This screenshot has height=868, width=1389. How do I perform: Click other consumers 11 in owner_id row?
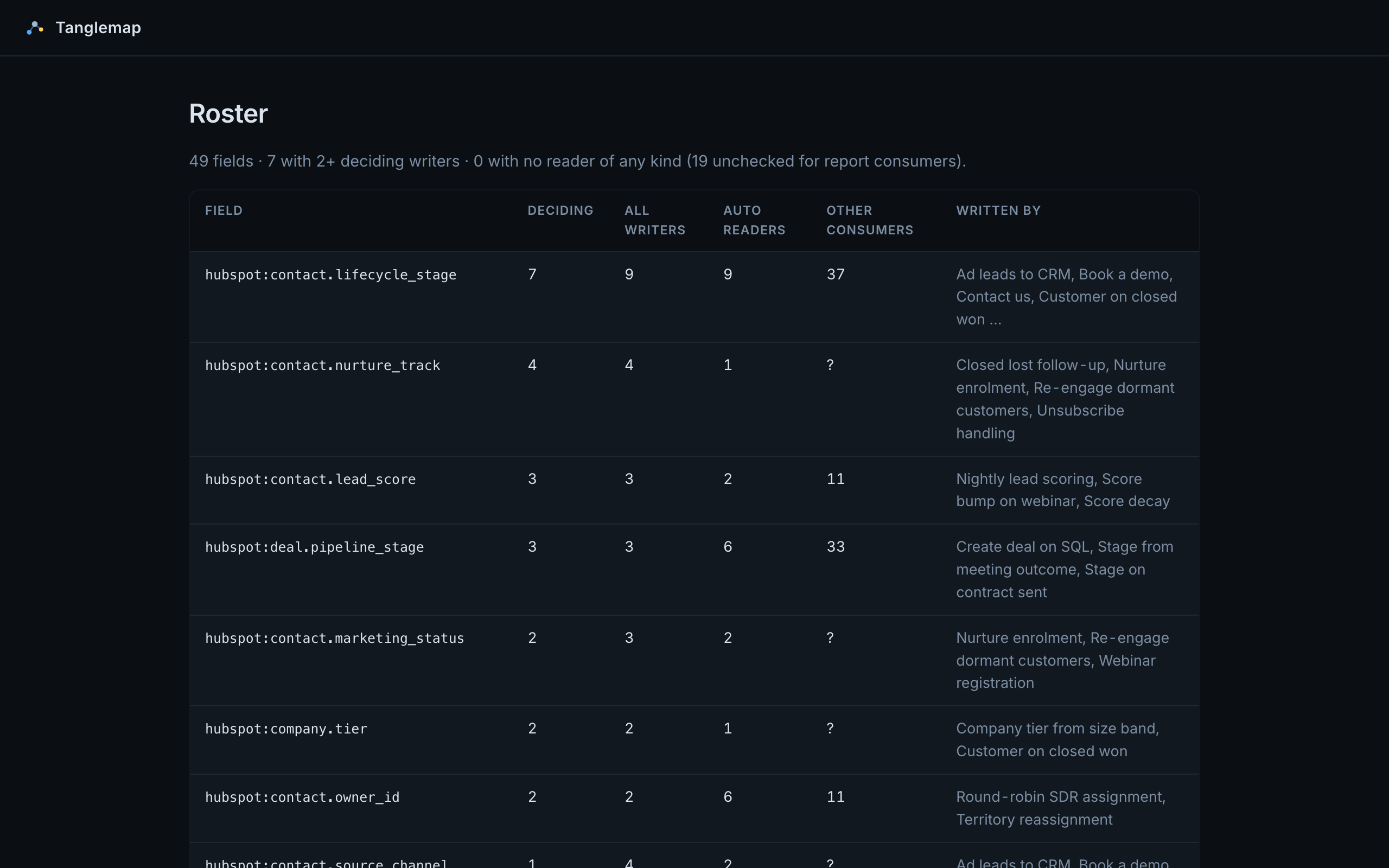(836, 797)
